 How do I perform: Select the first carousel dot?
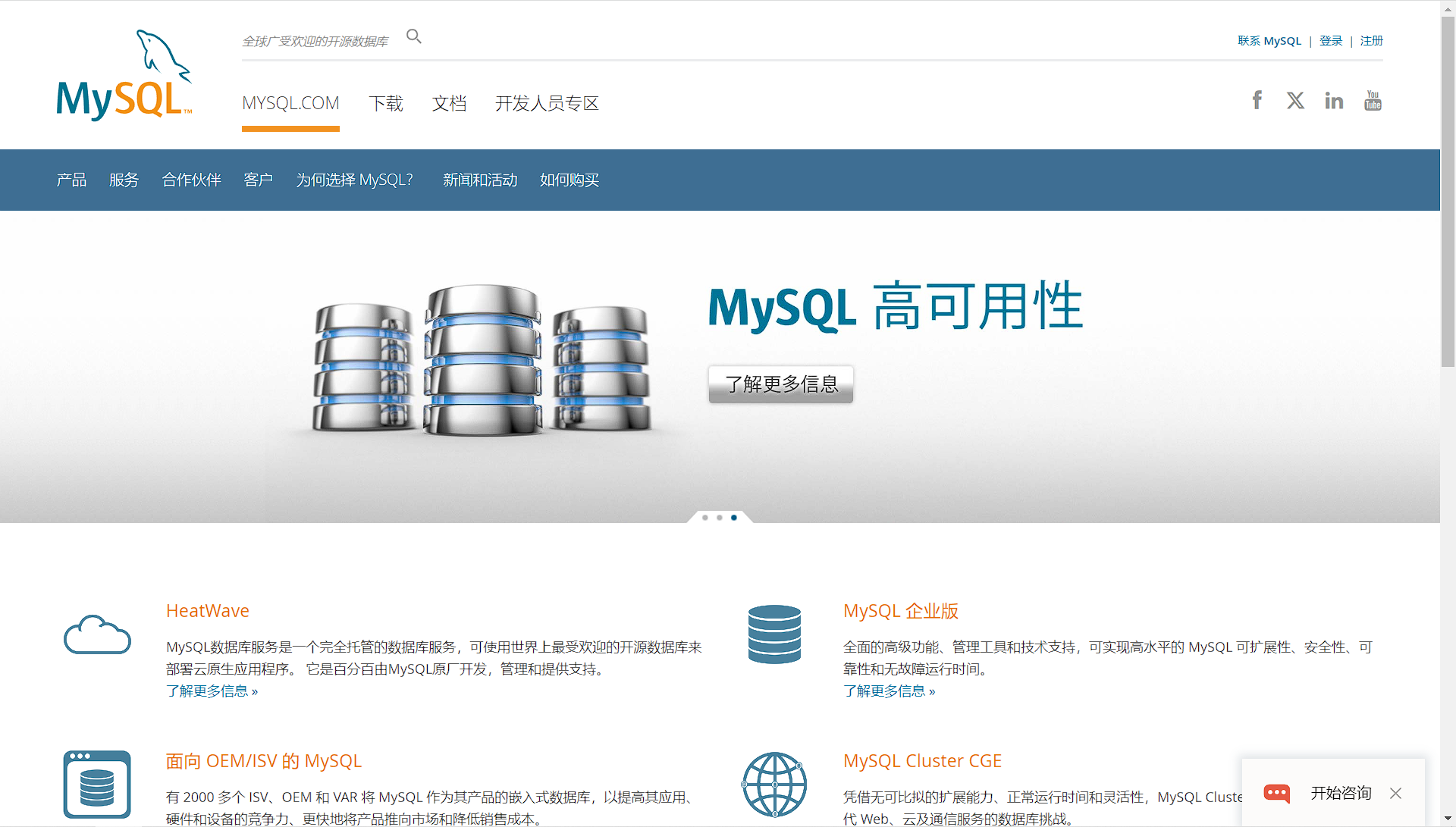click(705, 517)
